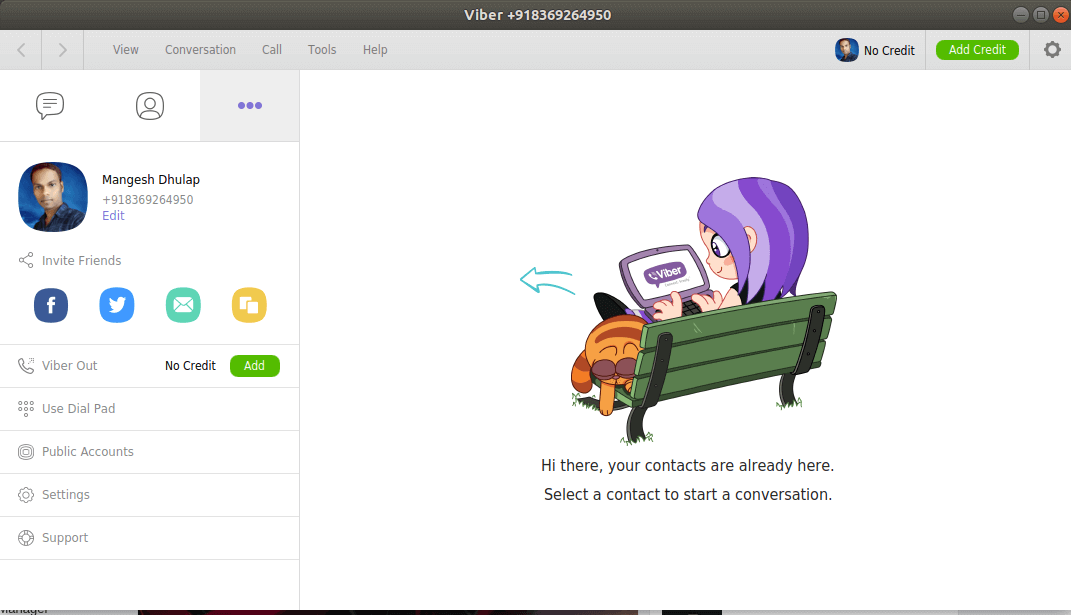The width and height of the screenshot is (1071, 615).
Task: Invite friends via Facebook icon
Action: pos(51,305)
